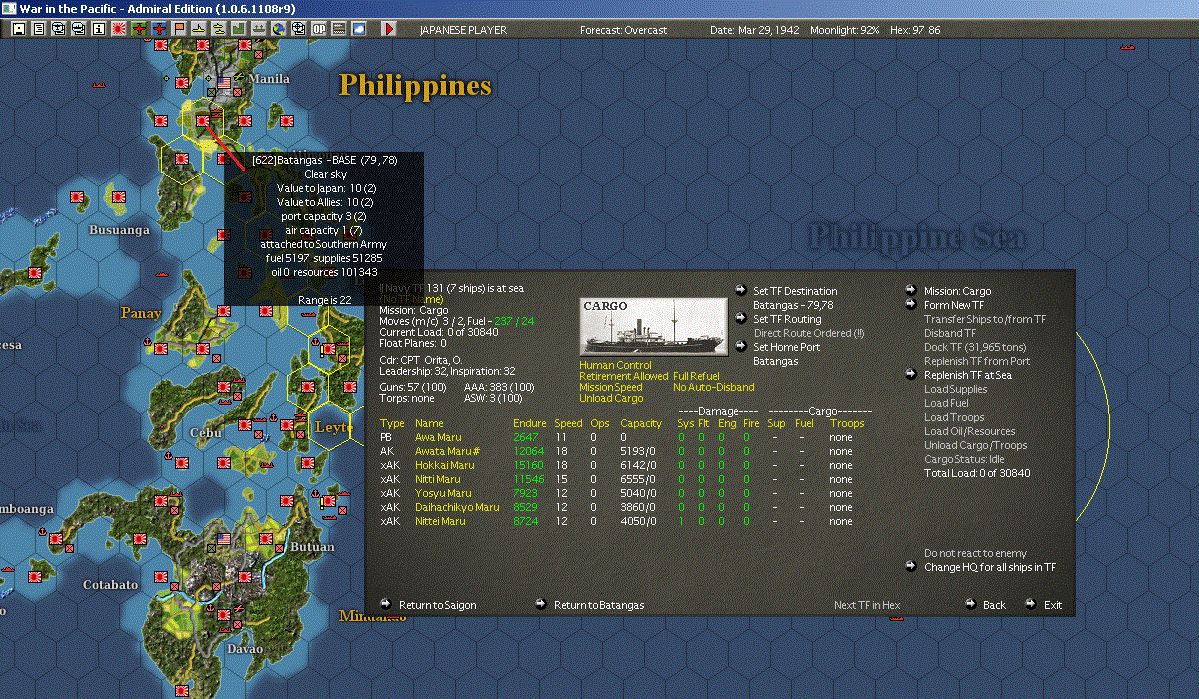Select Disband TF option

coord(950,333)
